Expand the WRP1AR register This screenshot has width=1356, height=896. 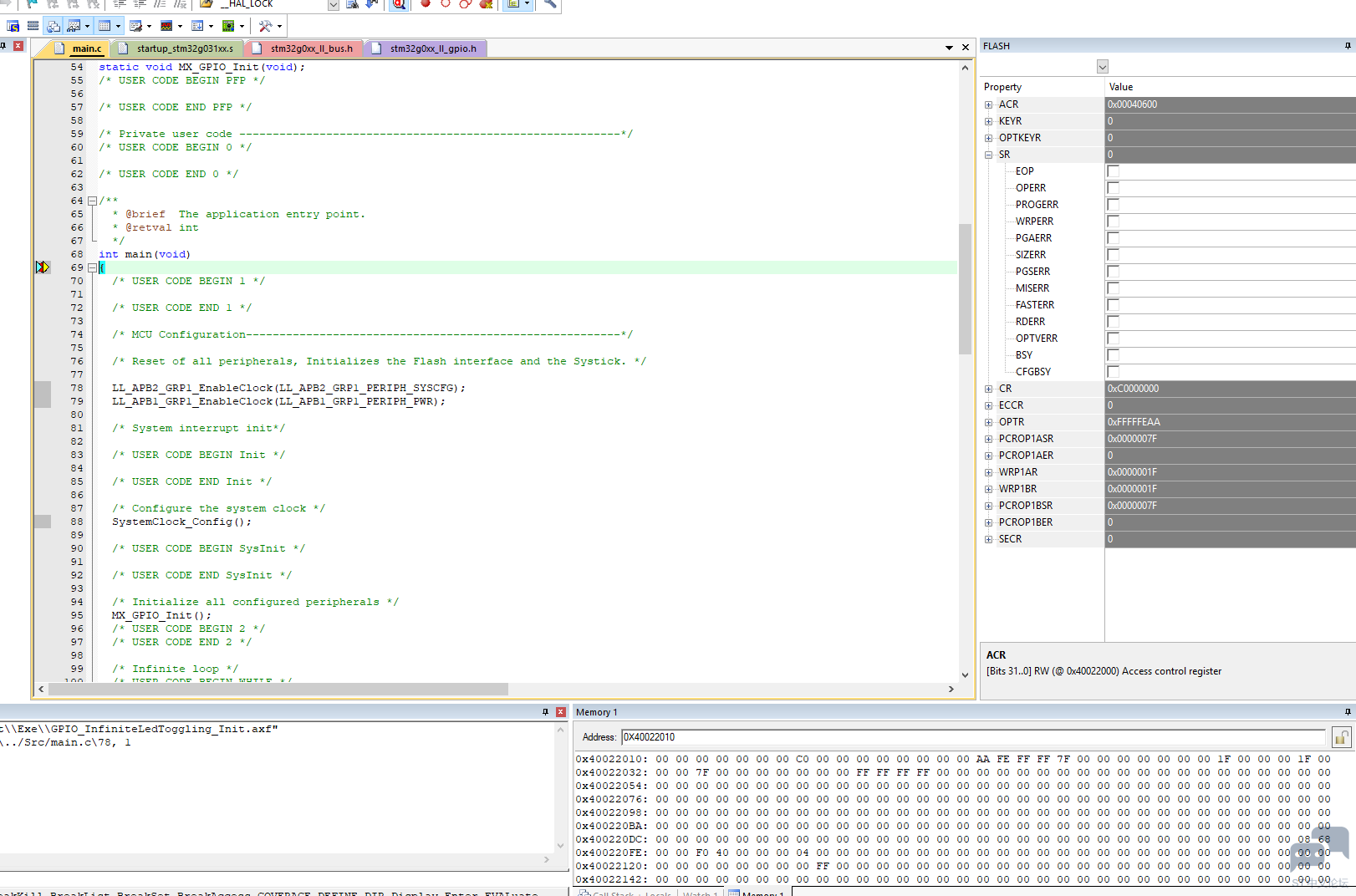[x=988, y=472]
